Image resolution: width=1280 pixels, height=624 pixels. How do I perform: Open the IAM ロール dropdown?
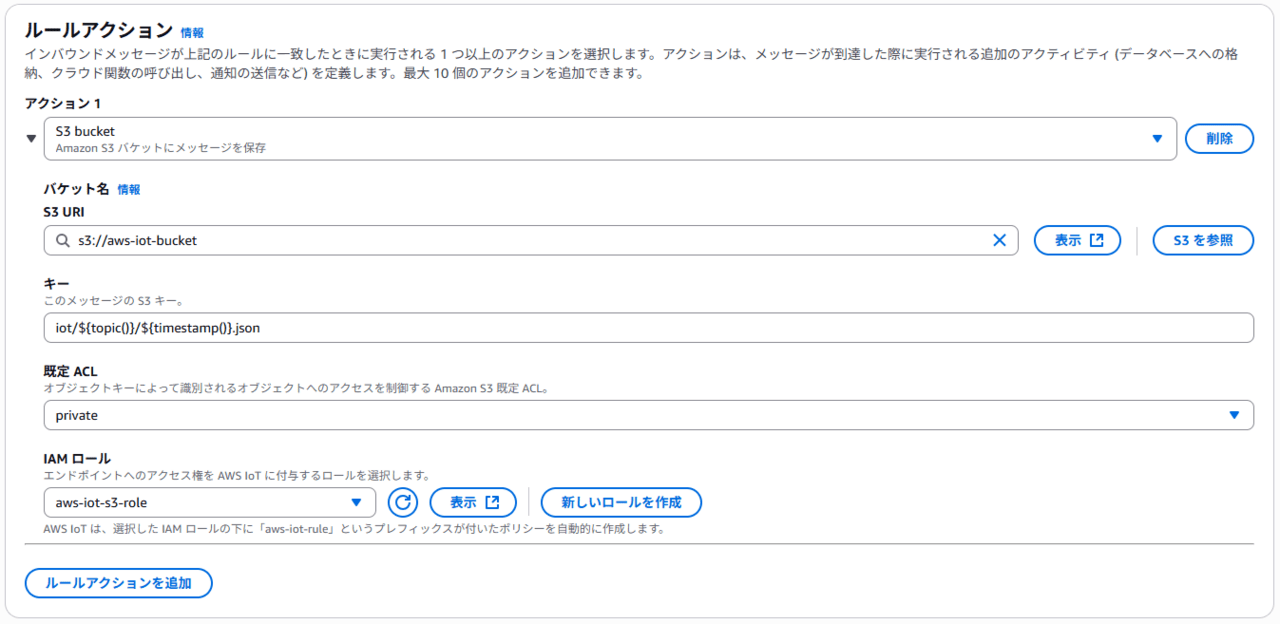coord(200,502)
